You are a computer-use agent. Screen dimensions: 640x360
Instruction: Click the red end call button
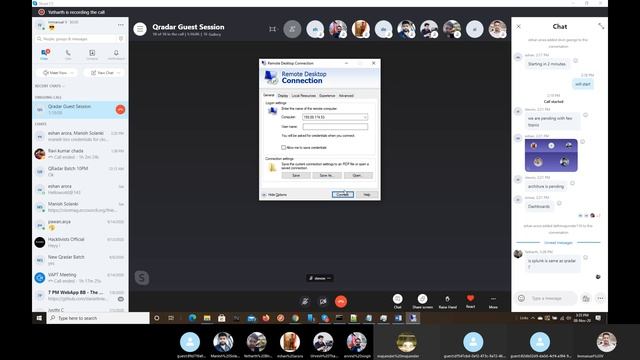tap(341, 302)
